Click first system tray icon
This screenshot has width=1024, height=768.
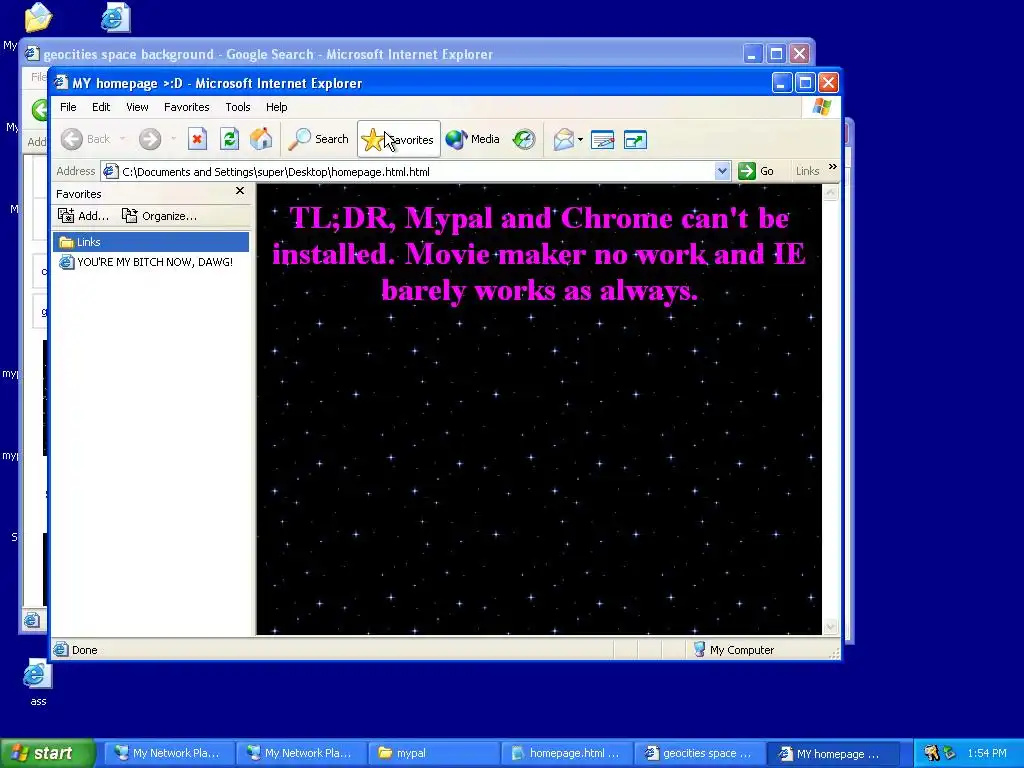click(x=931, y=753)
